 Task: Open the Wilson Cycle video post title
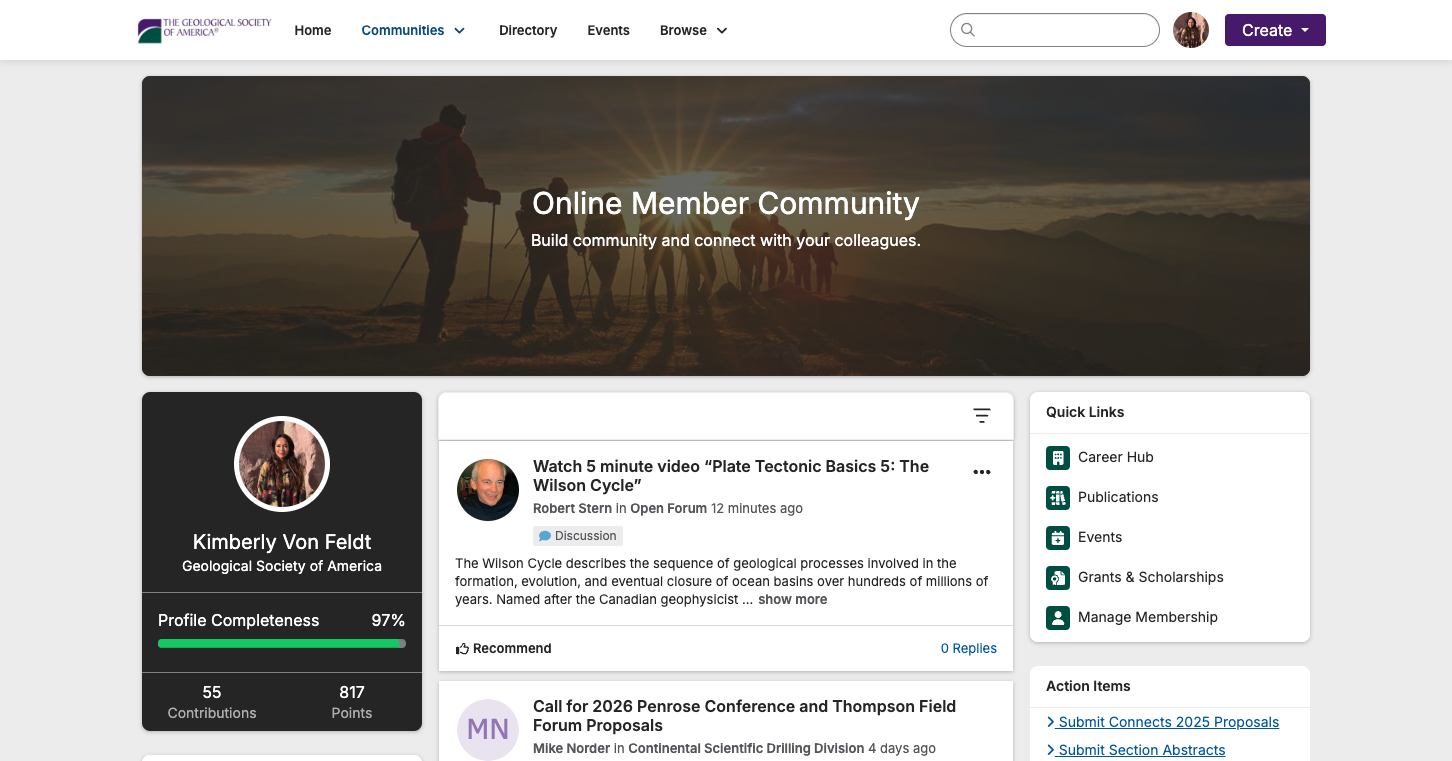(x=731, y=476)
